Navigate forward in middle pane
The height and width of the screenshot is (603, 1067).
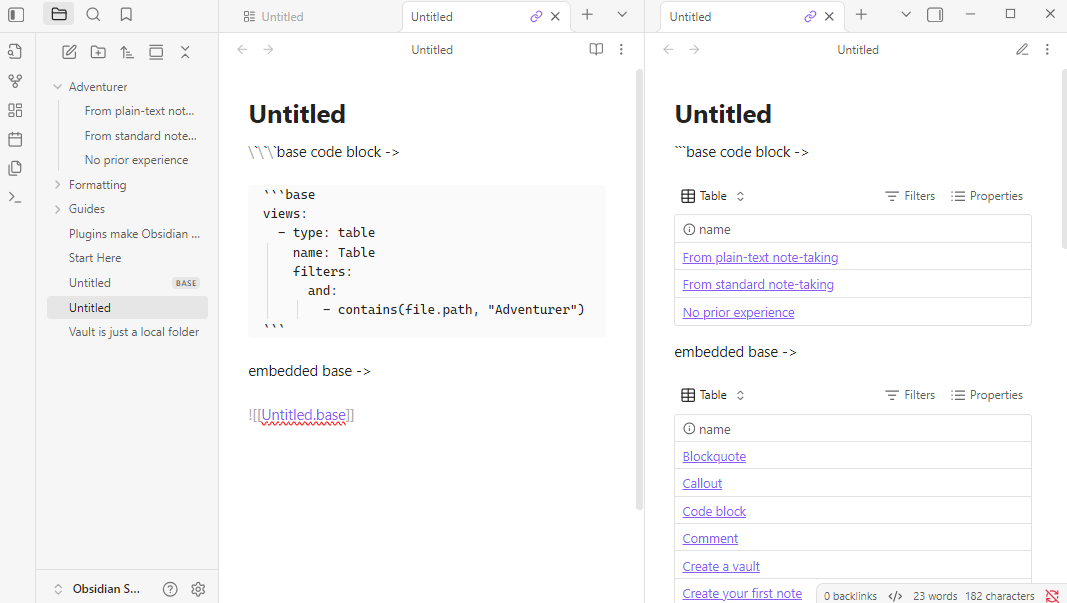pyautogui.click(x=268, y=49)
